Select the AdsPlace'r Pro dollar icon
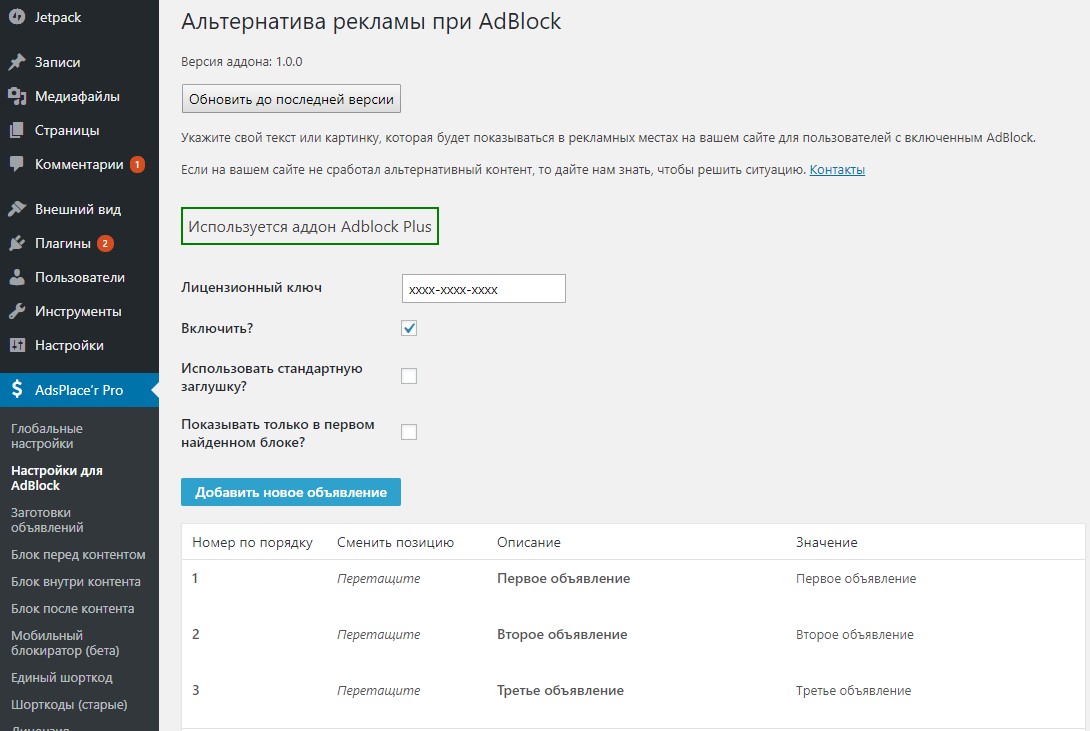 pyautogui.click(x=18, y=390)
